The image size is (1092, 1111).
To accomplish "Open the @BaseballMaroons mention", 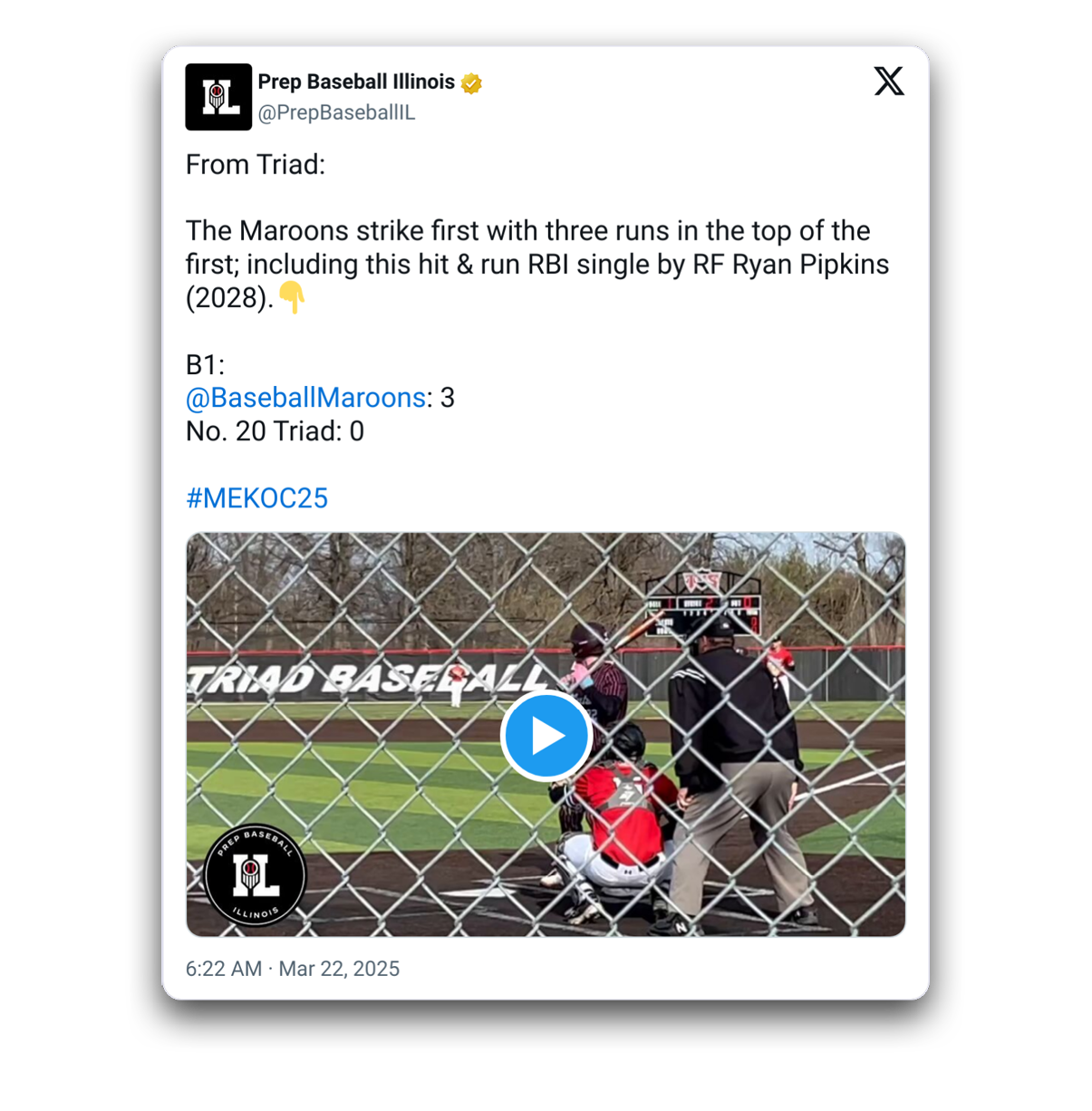I will [305, 398].
